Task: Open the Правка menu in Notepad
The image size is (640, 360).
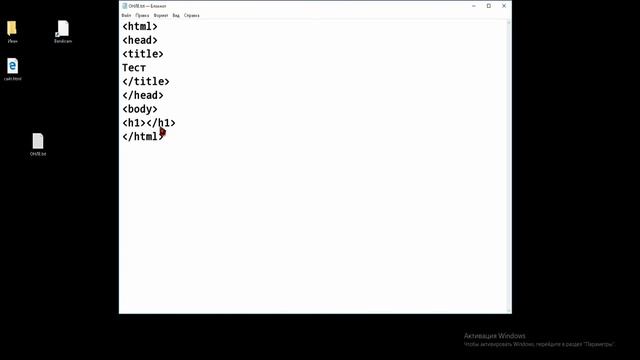Action: (x=142, y=16)
